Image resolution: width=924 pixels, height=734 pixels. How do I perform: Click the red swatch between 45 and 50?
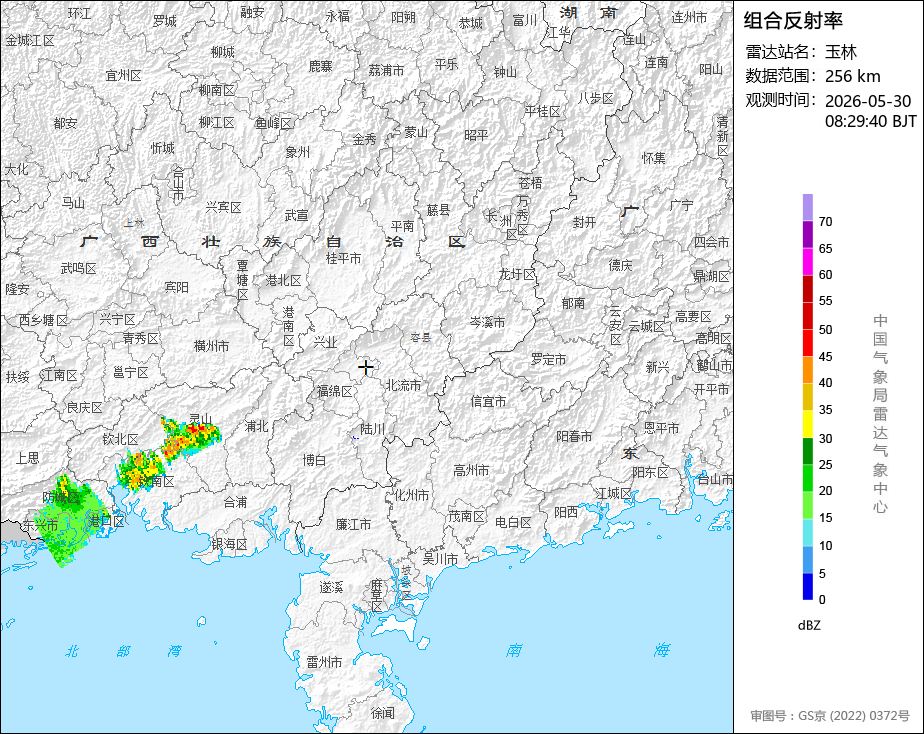point(807,343)
